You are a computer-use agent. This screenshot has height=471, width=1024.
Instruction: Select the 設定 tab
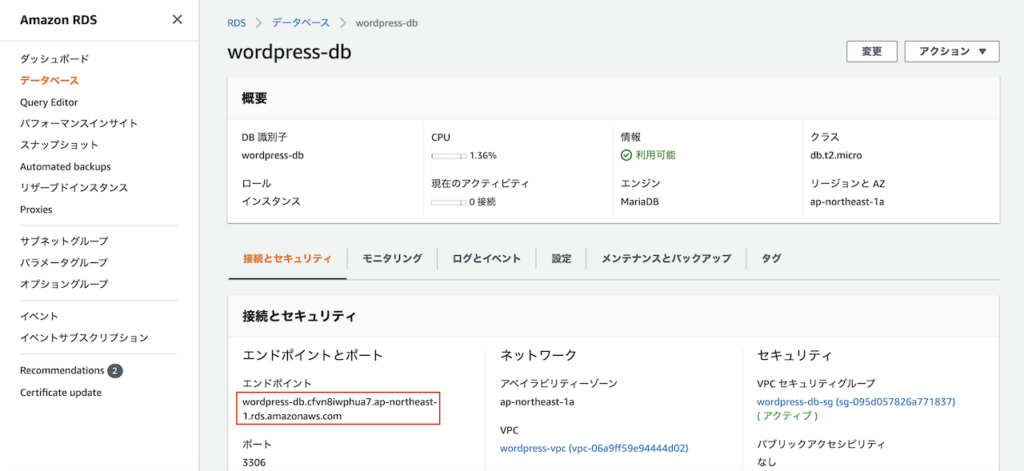pyautogui.click(x=561, y=258)
